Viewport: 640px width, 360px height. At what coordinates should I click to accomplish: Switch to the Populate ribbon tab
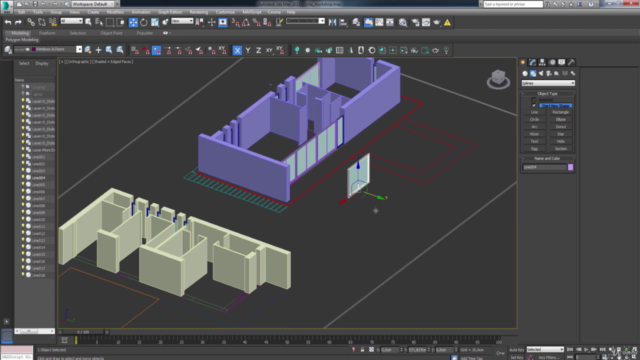144,33
